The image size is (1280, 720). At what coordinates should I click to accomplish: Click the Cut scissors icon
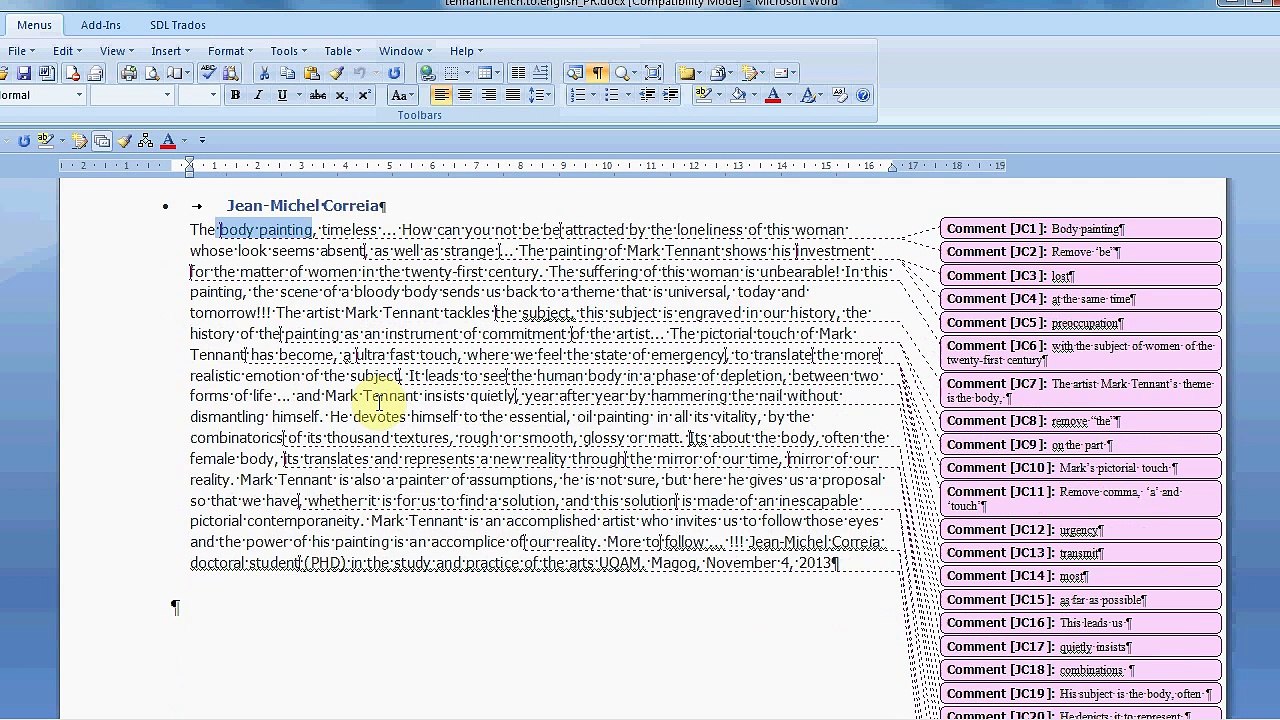click(x=264, y=73)
